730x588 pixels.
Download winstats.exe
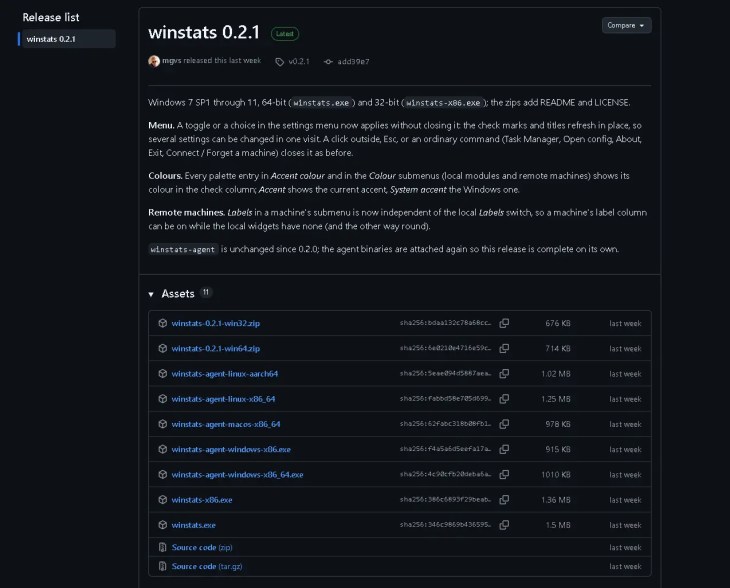(x=194, y=525)
